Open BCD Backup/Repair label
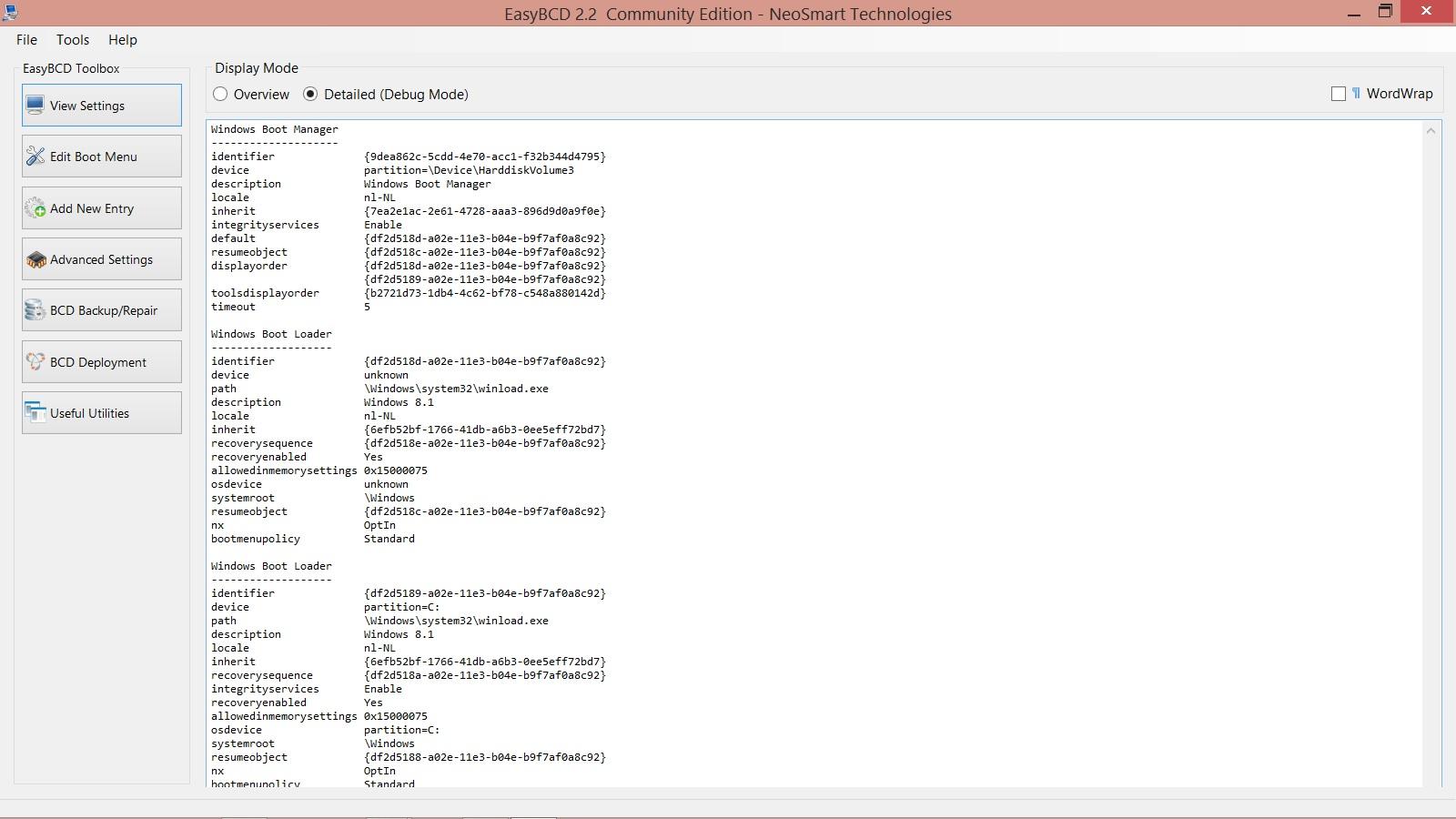The width and height of the screenshot is (1456, 819). pos(104,310)
